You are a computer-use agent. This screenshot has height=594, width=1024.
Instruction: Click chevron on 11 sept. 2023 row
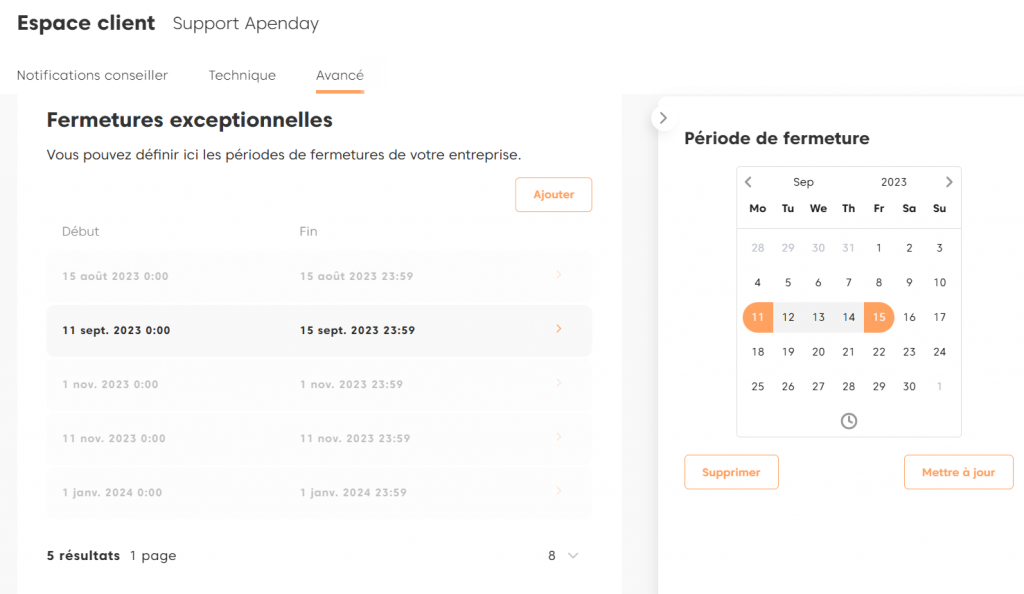tap(558, 329)
